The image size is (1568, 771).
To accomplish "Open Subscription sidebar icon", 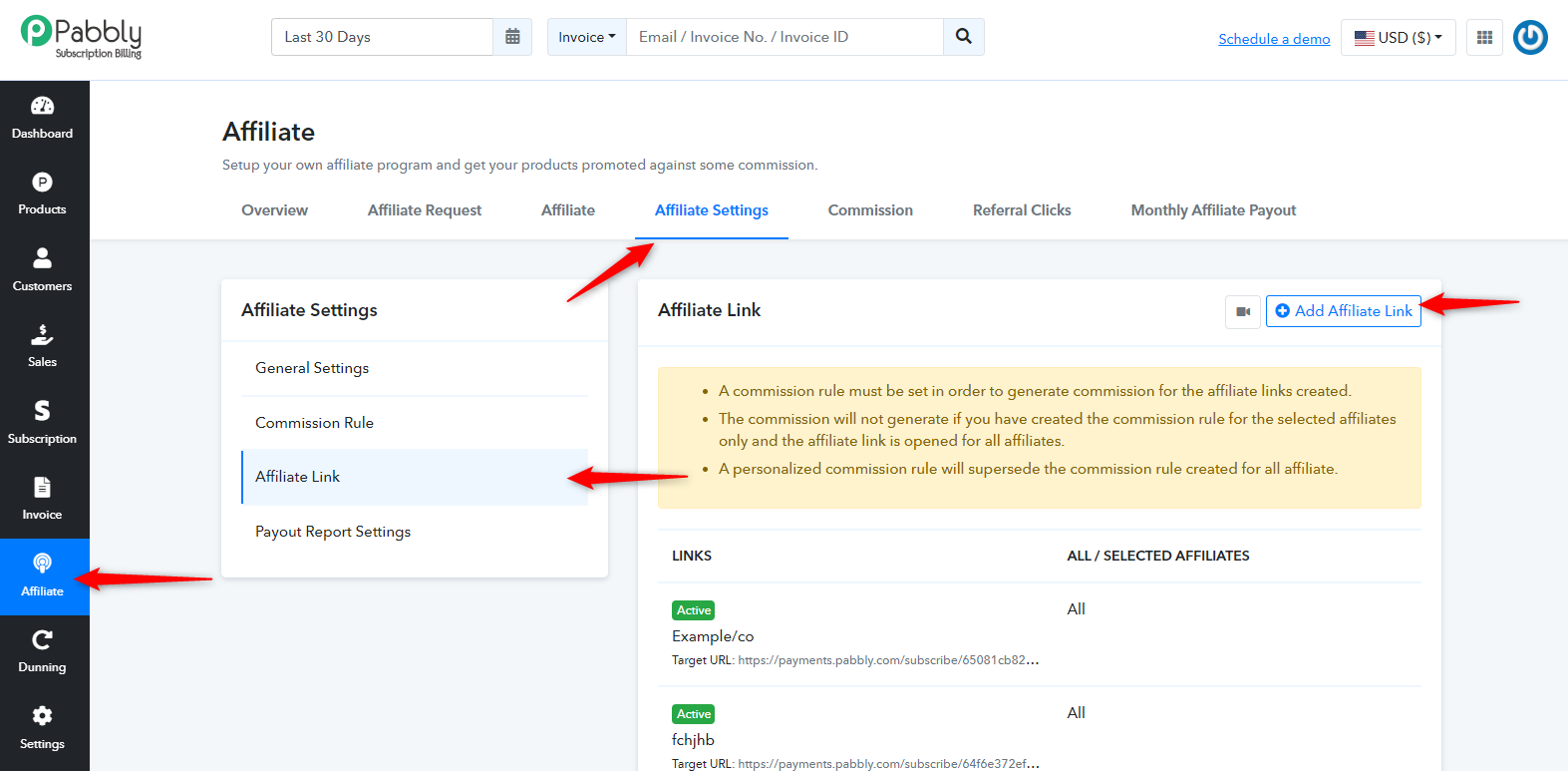I will point(42,411).
